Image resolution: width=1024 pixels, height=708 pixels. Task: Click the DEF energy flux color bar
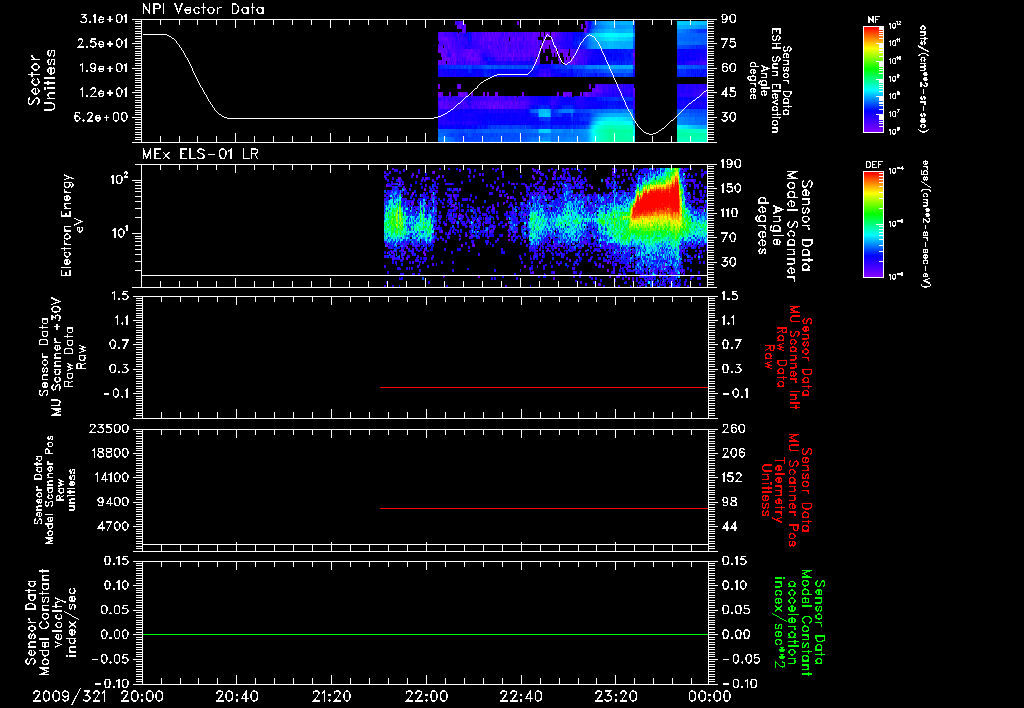(873, 224)
